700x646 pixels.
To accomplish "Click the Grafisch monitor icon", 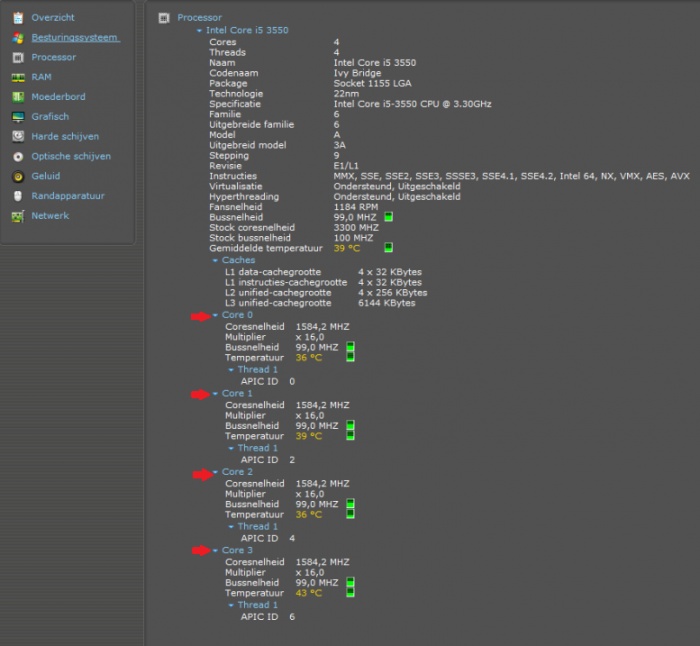I will [18, 117].
